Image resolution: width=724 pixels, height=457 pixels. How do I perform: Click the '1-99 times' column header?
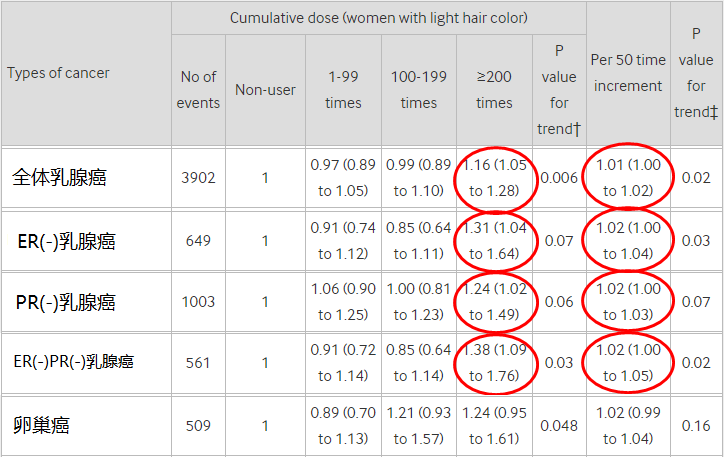[345, 90]
